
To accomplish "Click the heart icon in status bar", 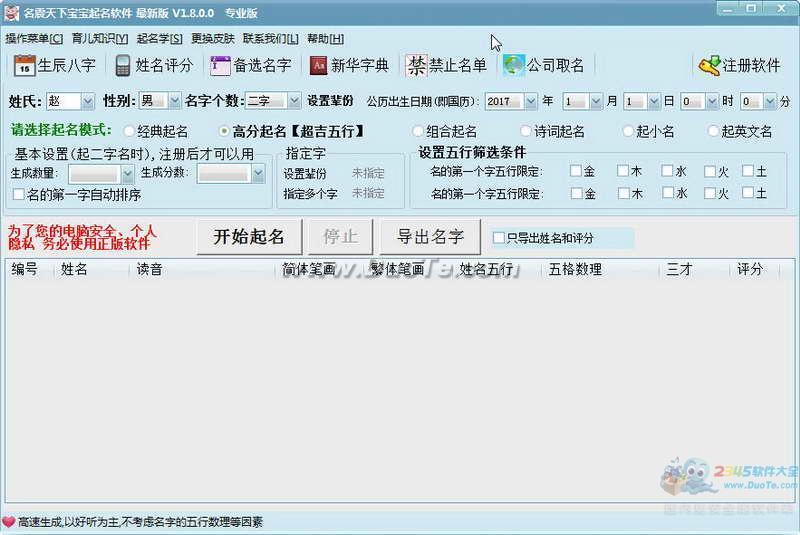I will tap(9, 522).
